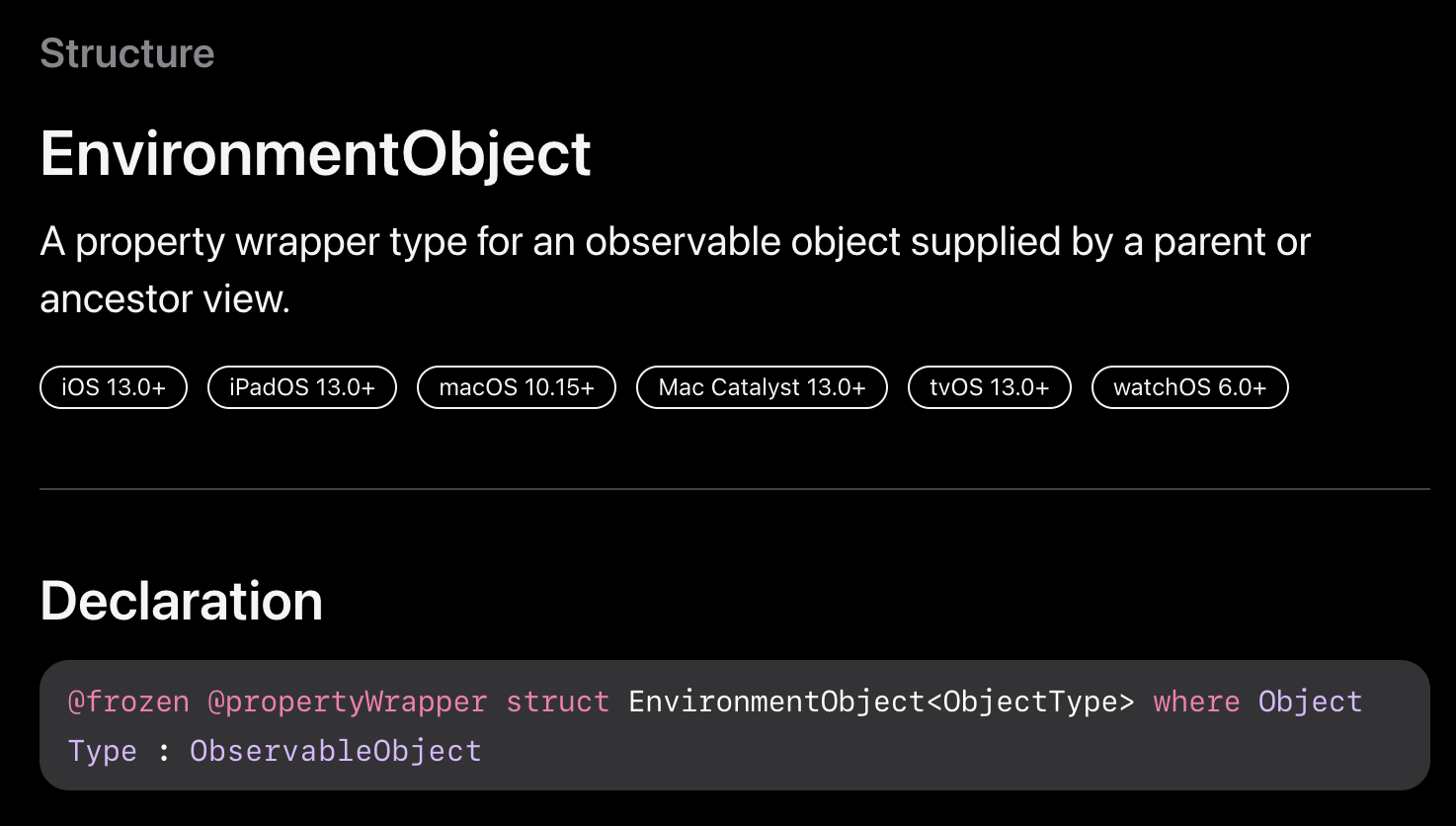Open the ObservableObject link in declaration
Screen dimensions: 1456x826
tap(336, 751)
